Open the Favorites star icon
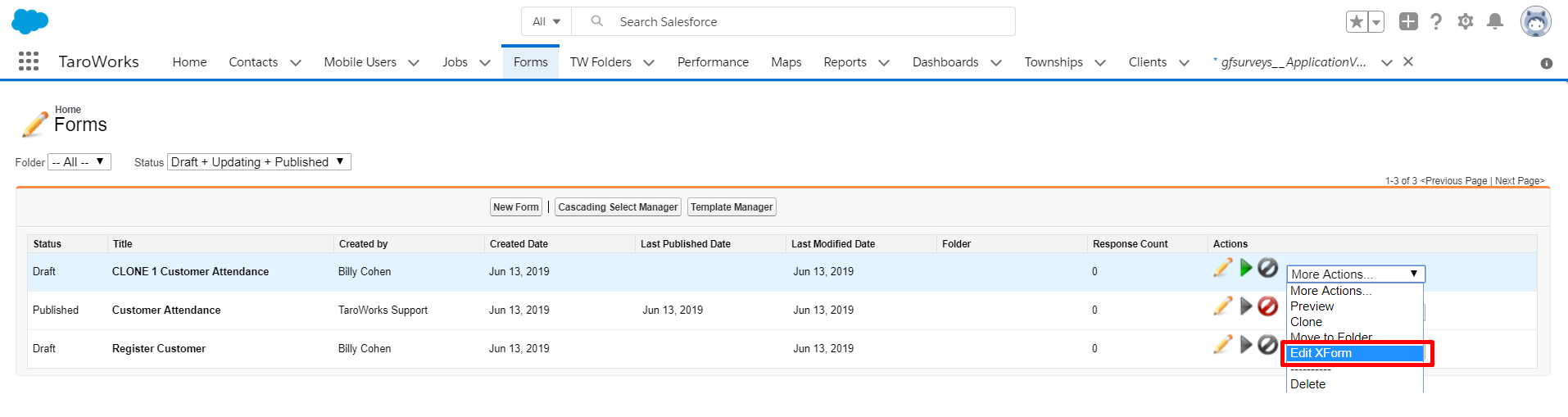 tap(1357, 21)
